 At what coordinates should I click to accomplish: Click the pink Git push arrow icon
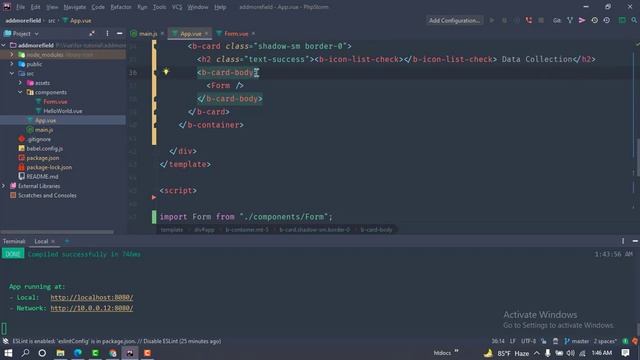coord(582,20)
